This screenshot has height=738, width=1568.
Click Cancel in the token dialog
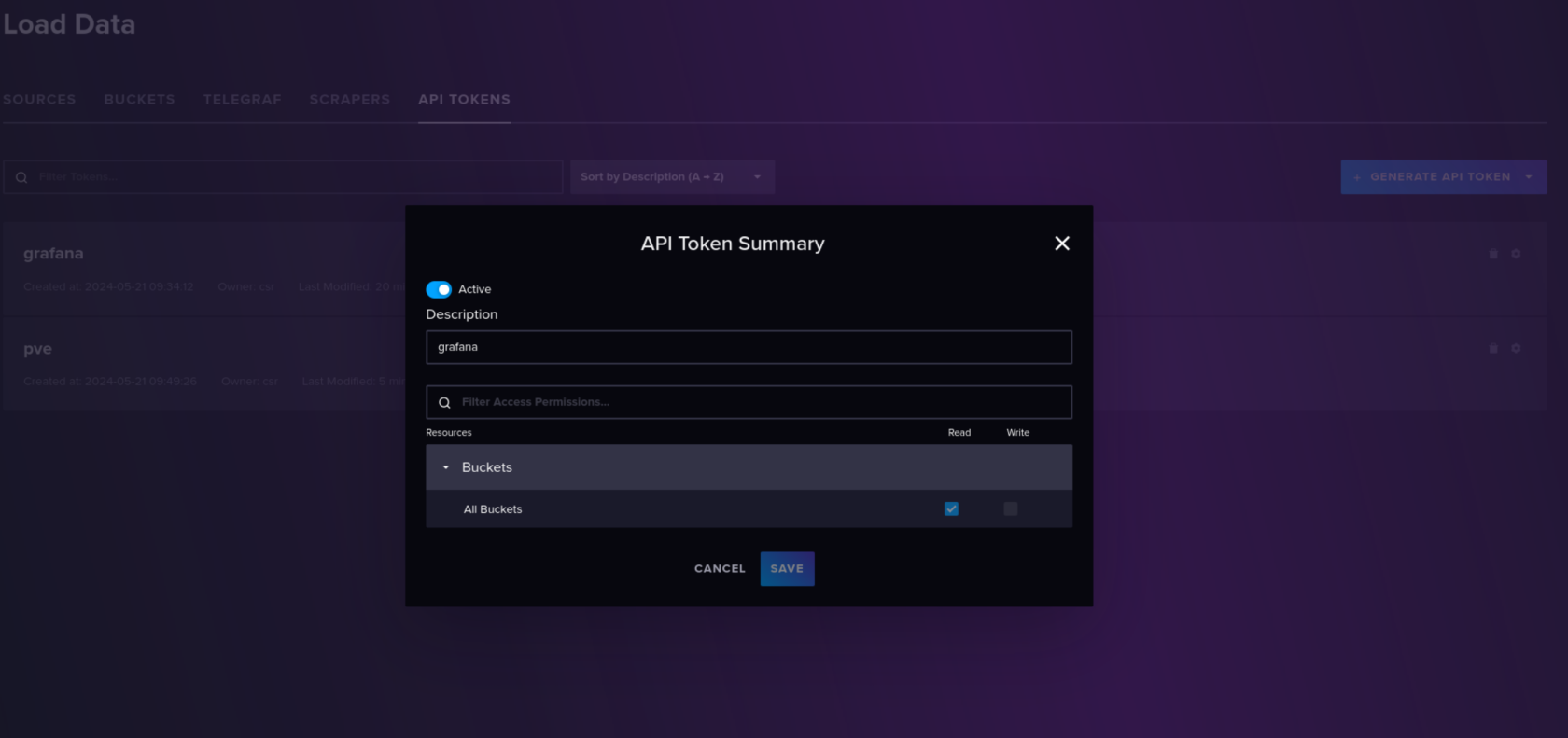click(720, 569)
